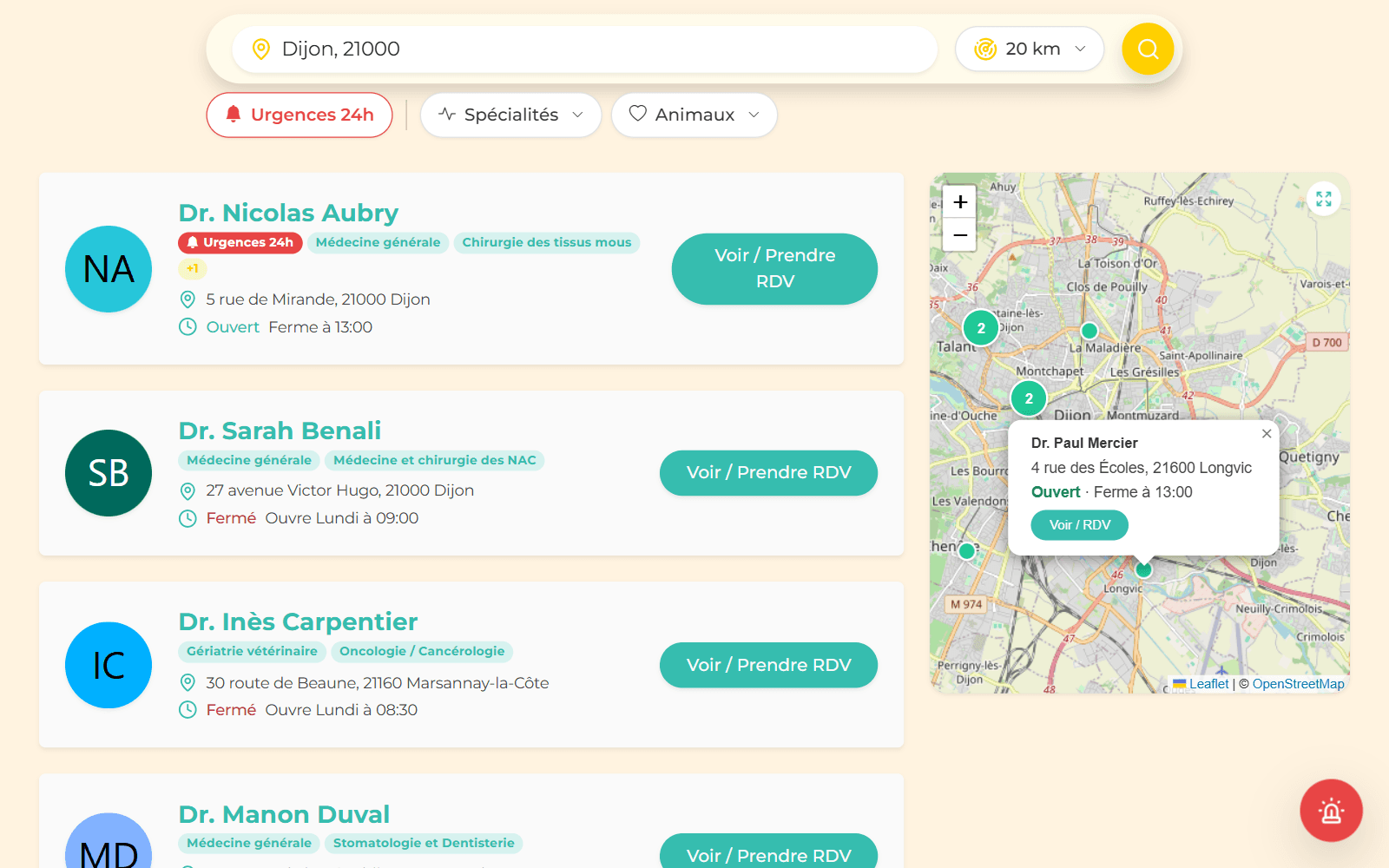
Task: Click Chirurgie des tissus mous tag
Action: 547,242
